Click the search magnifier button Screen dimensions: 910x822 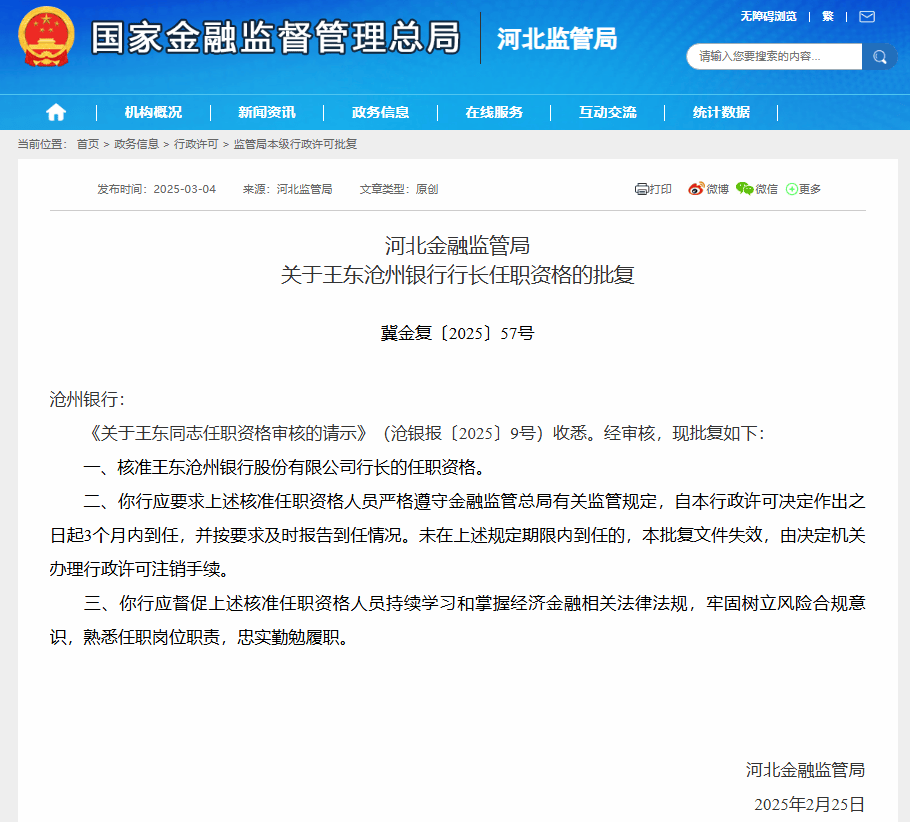click(x=879, y=57)
